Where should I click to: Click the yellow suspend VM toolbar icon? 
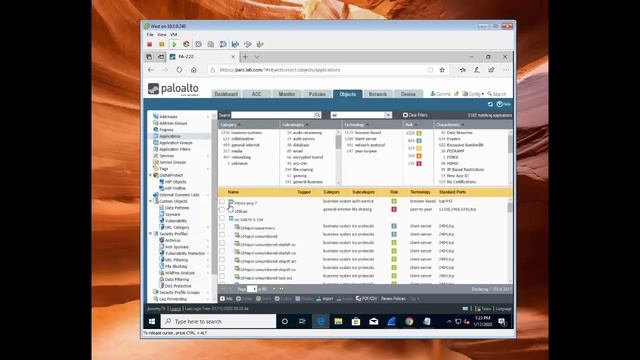pyautogui.click(x=162, y=44)
